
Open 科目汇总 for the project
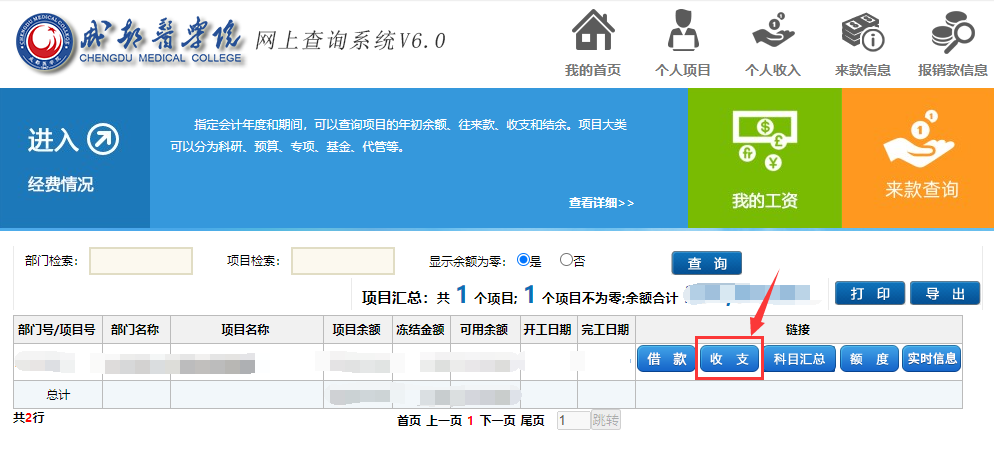799,359
